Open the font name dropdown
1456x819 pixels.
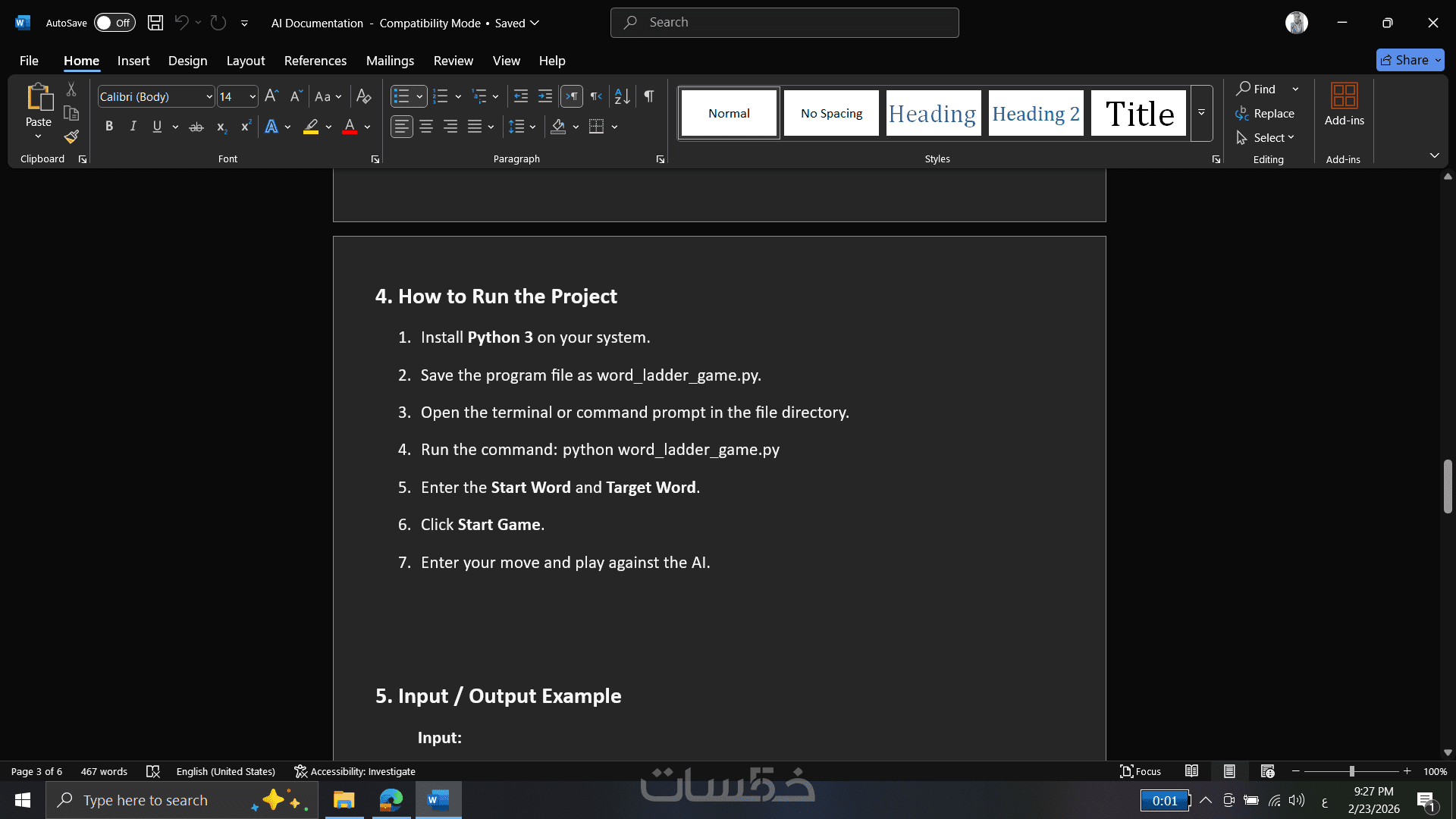click(x=209, y=97)
